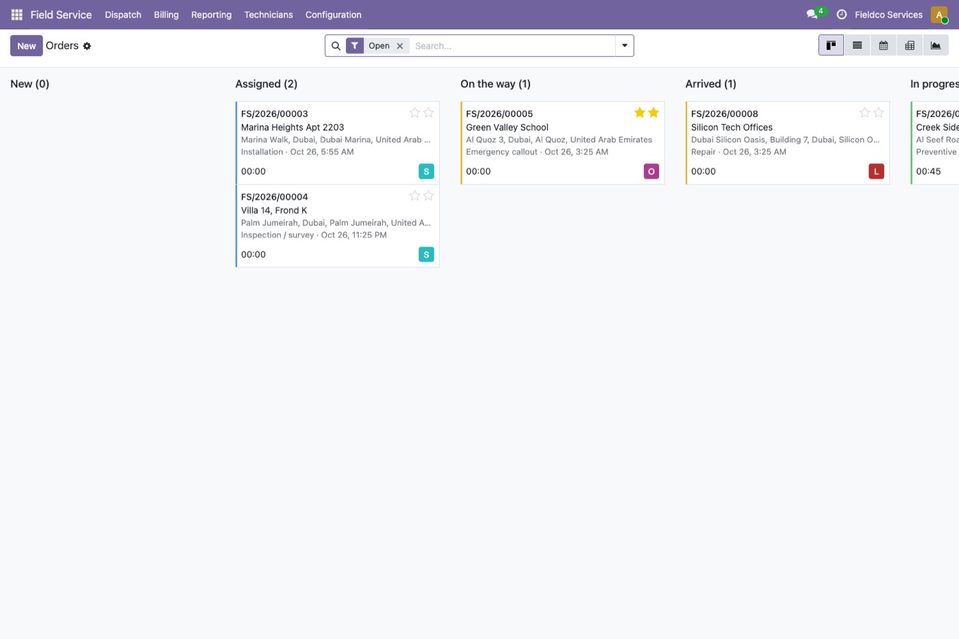This screenshot has height=639, width=959.
Task: Set first priority star on FS/2026/00003
Action: 415,113
